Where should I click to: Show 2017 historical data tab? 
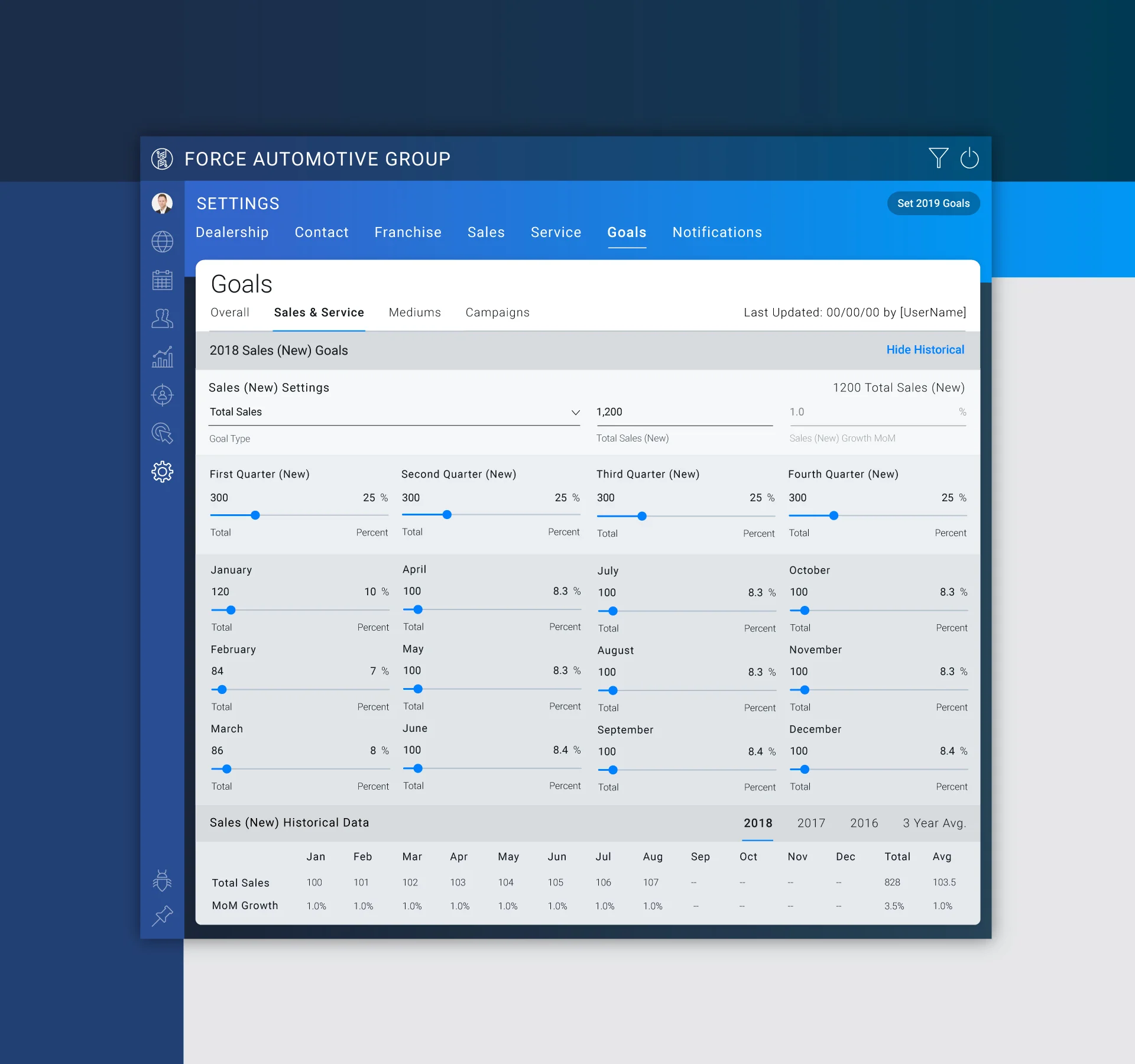tap(810, 823)
